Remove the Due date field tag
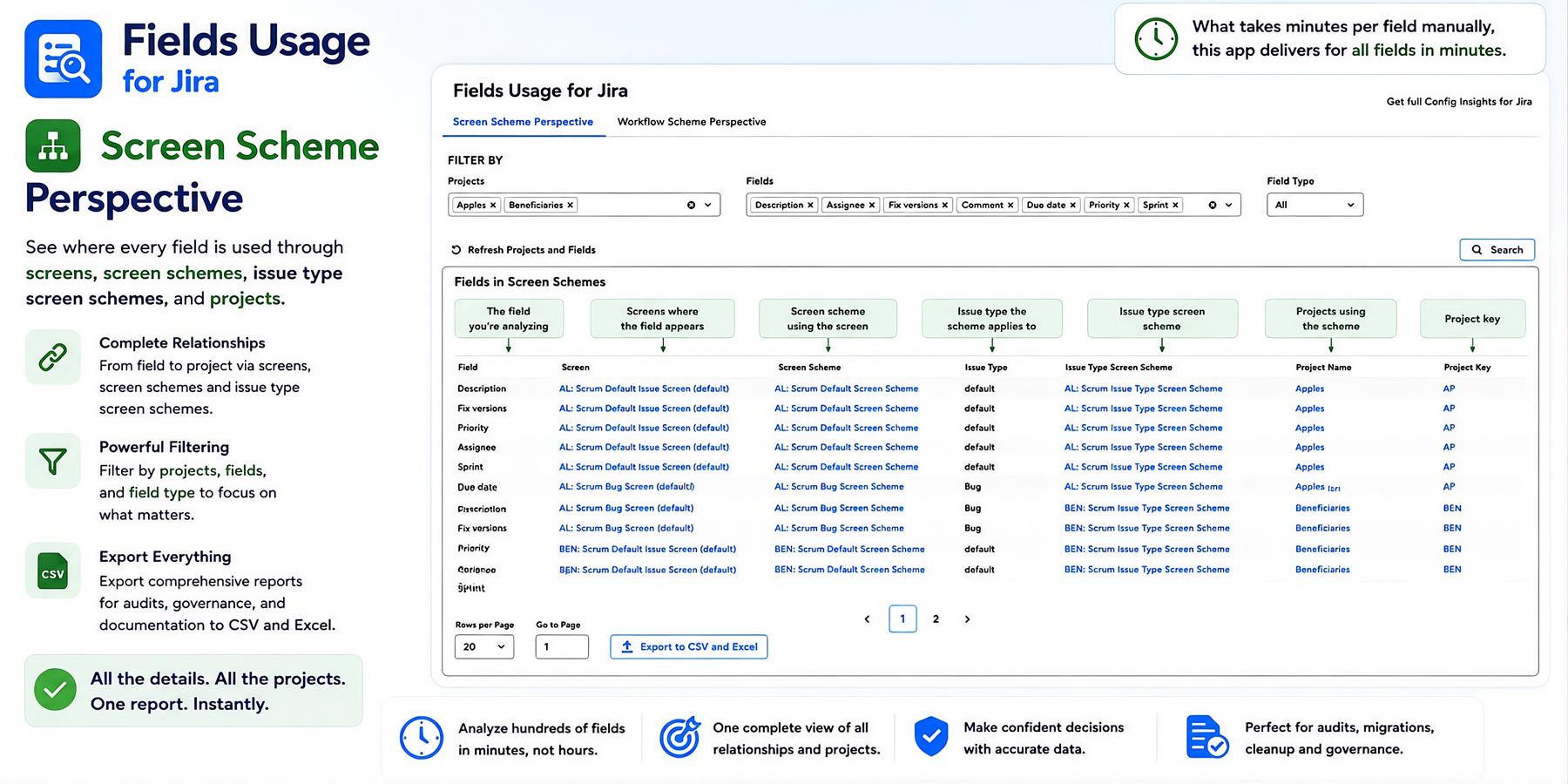 tap(1073, 206)
